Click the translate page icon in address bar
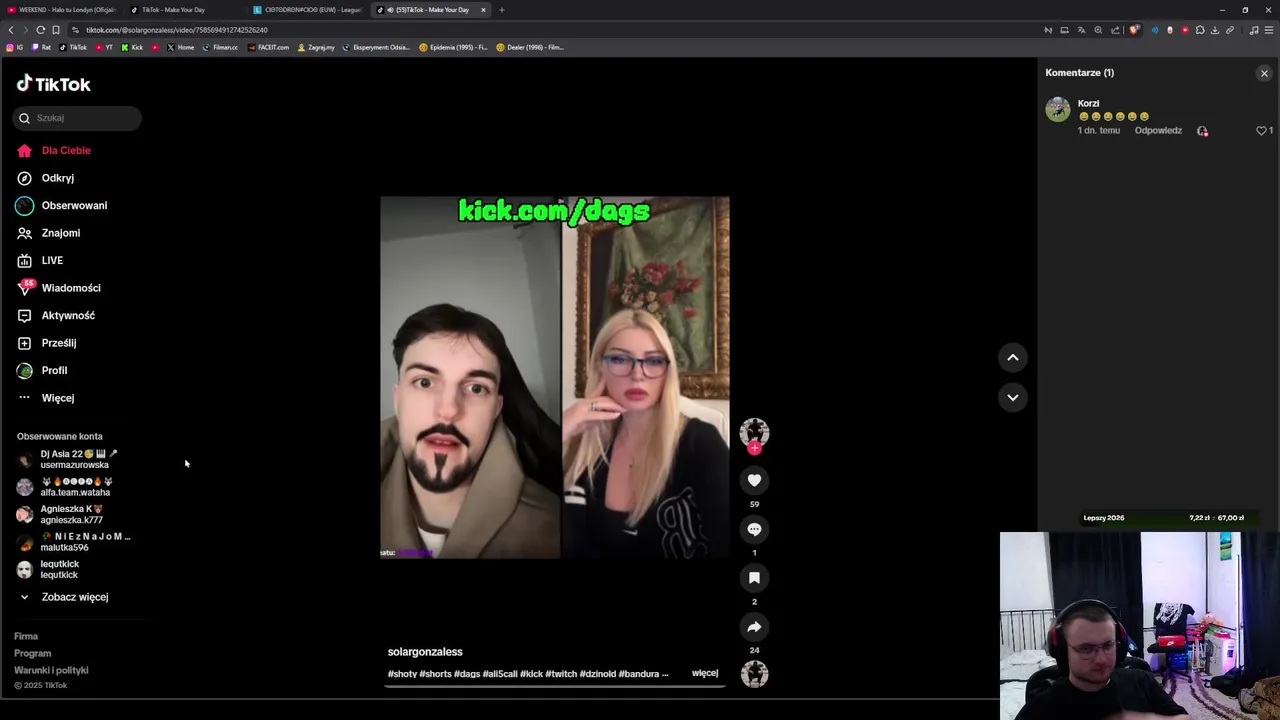The width and height of the screenshot is (1280, 720). pyautogui.click(x=1081, y=30)
